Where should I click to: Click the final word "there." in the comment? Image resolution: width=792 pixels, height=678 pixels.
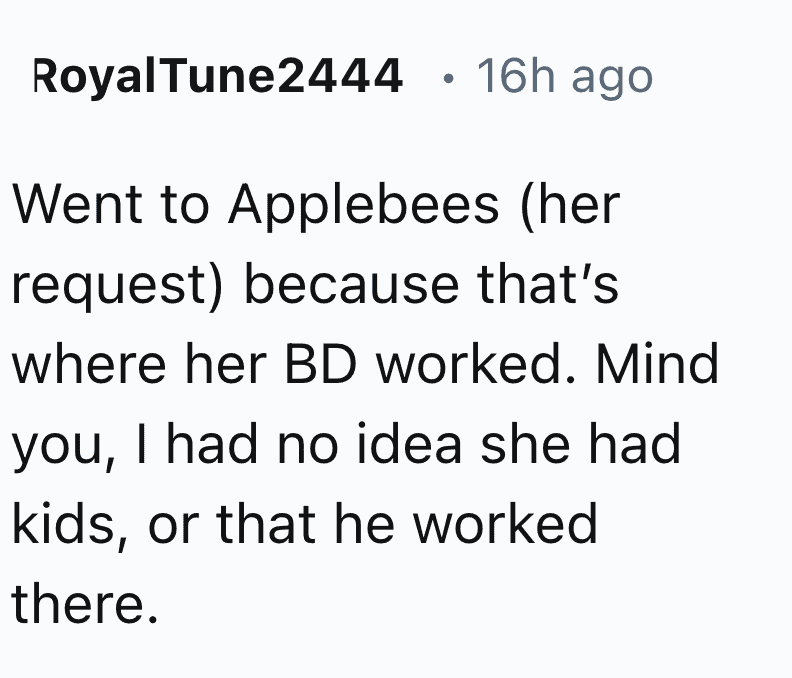click(x=85, y=603)
